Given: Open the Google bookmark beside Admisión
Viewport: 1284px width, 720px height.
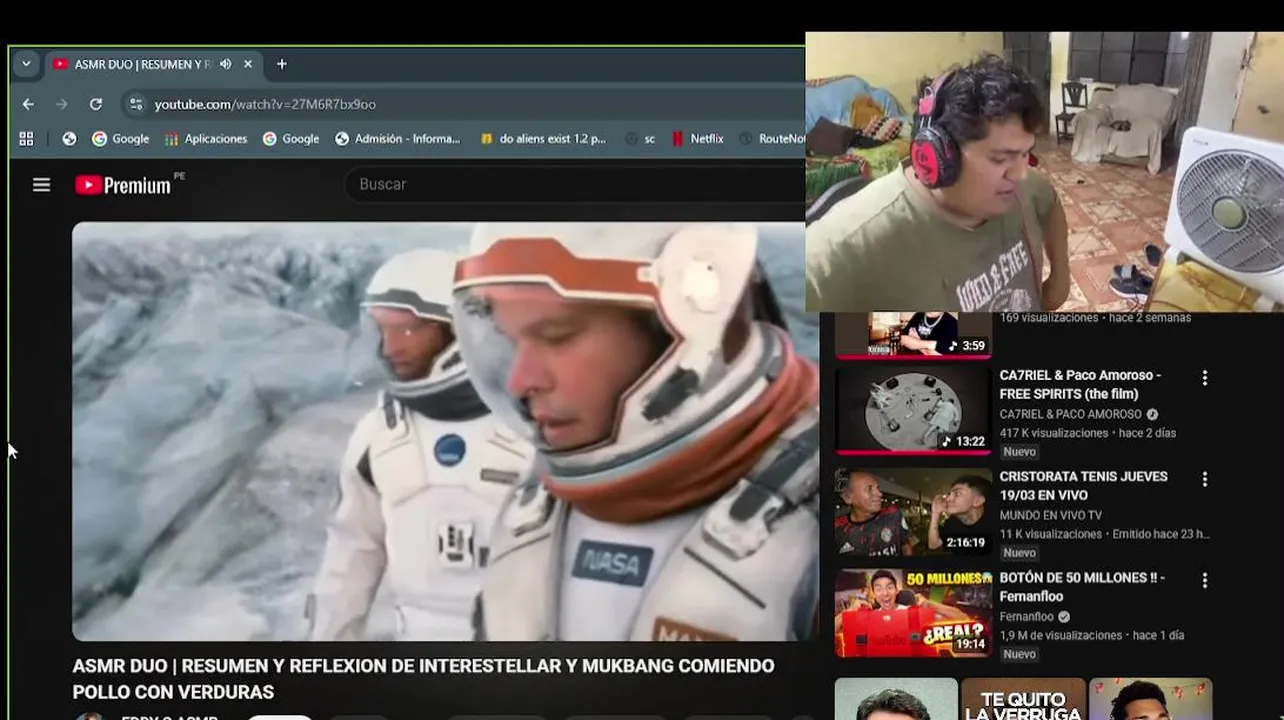Looking at the screenshot, I should tap(291, 139).
